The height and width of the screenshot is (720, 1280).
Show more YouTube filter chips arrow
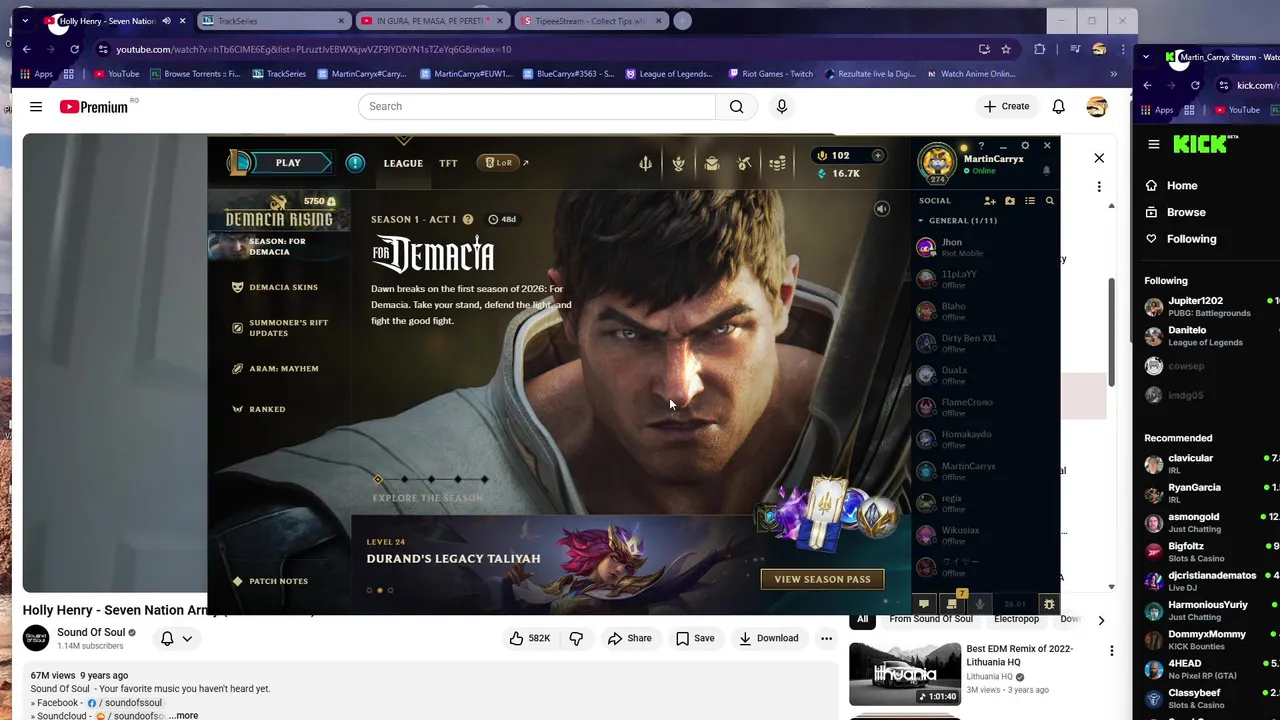1101,620
